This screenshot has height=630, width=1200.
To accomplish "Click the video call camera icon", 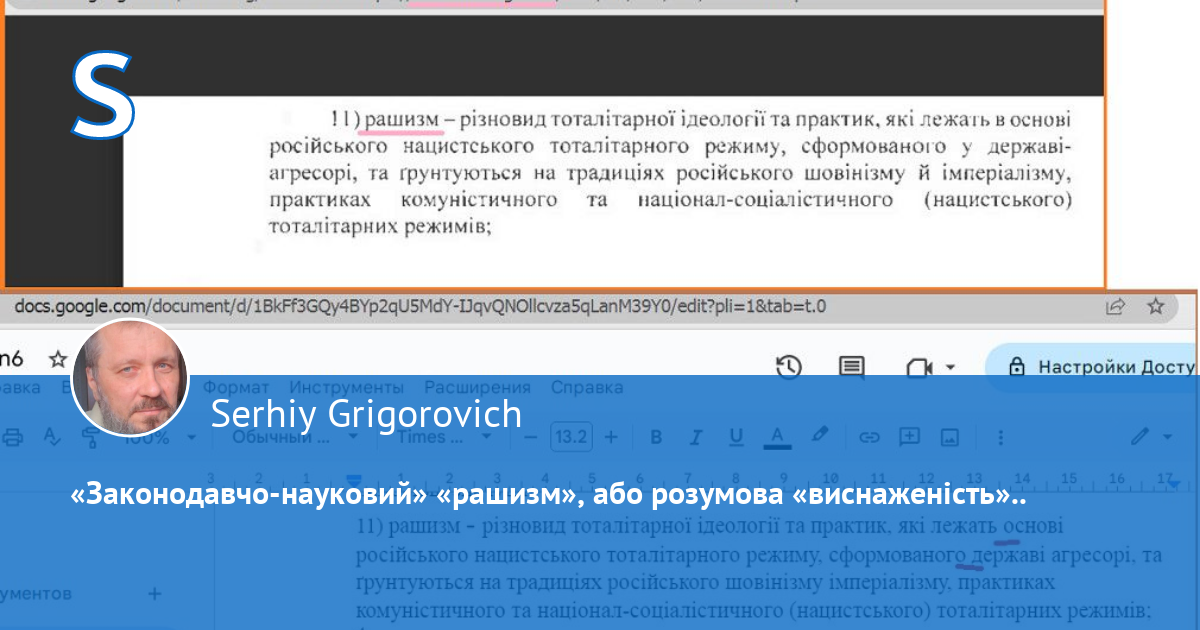I will point(918,367).
